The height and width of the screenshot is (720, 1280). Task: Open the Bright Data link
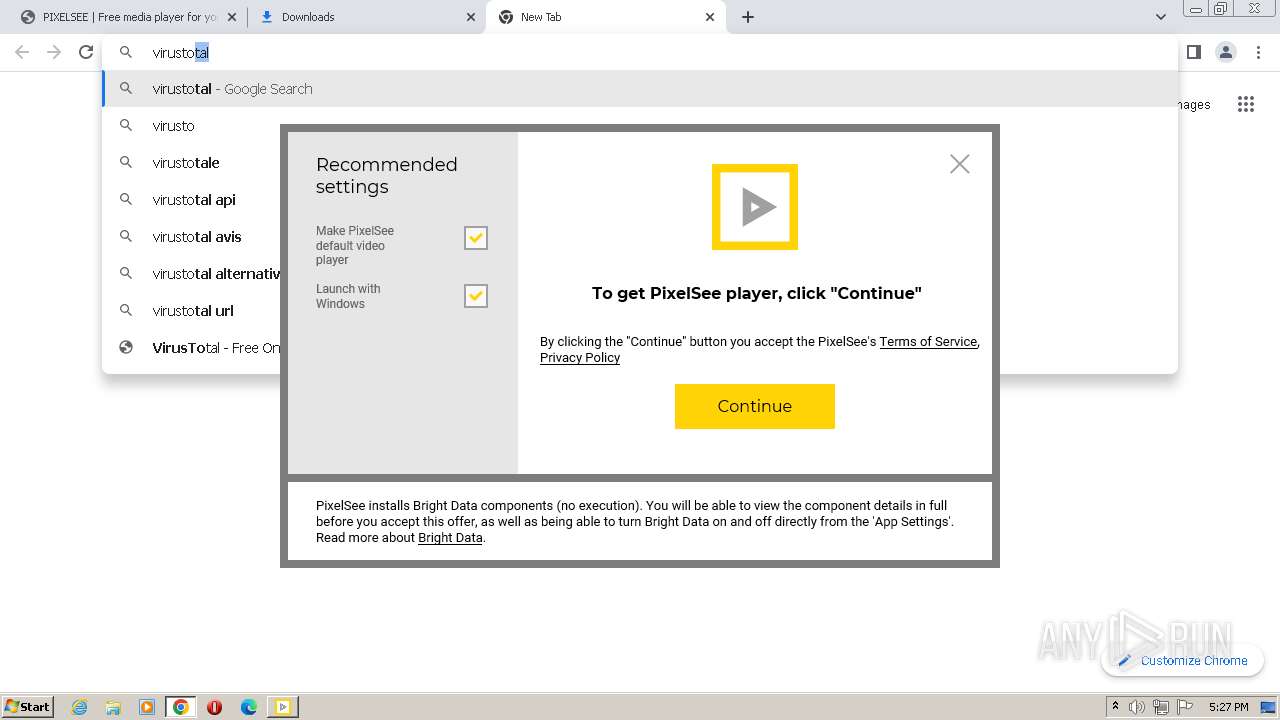[450, 538]
